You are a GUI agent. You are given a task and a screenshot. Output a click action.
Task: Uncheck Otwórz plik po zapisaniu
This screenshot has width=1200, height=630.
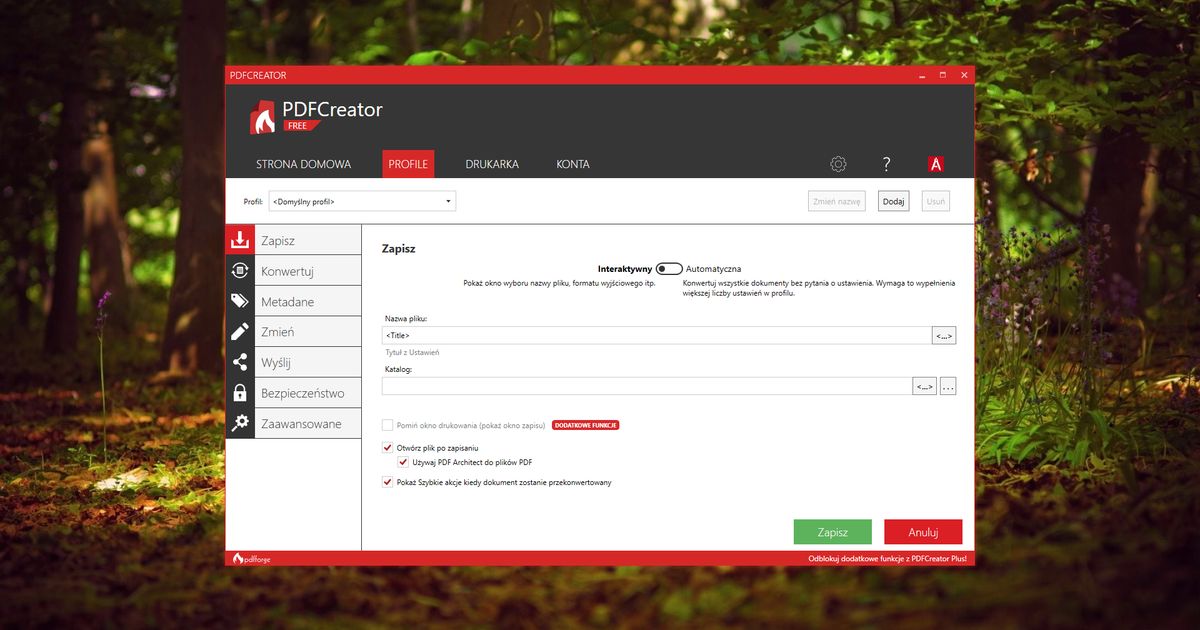point(387,448)
